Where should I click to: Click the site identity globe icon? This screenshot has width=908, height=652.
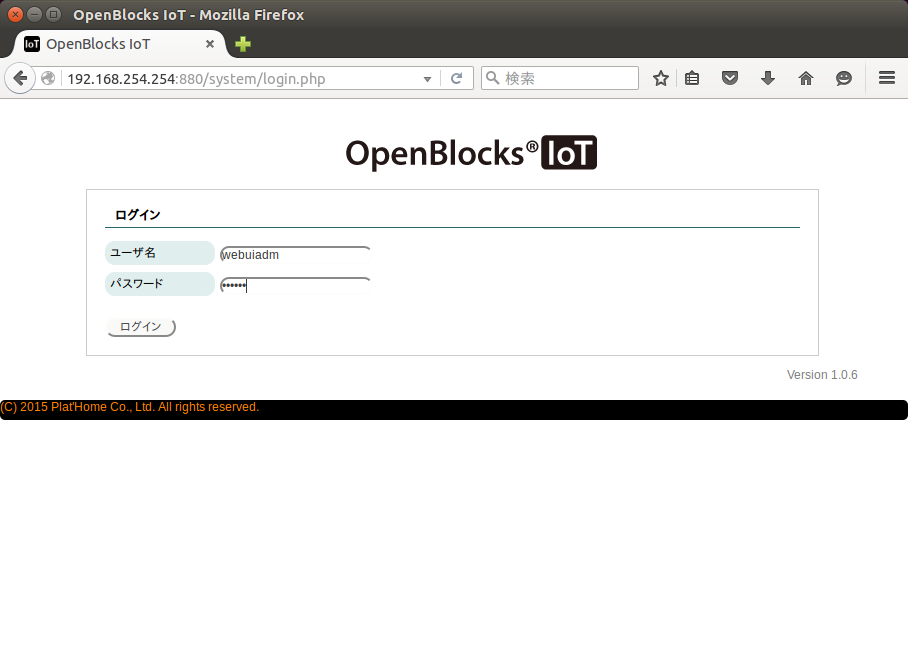point(48,78)
